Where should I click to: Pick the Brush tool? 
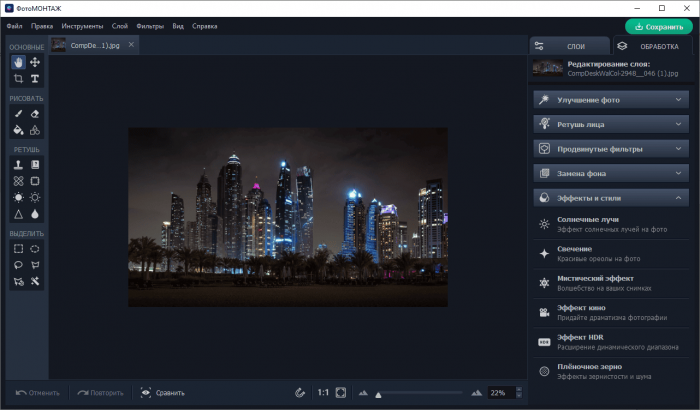(x=18, y=114)
